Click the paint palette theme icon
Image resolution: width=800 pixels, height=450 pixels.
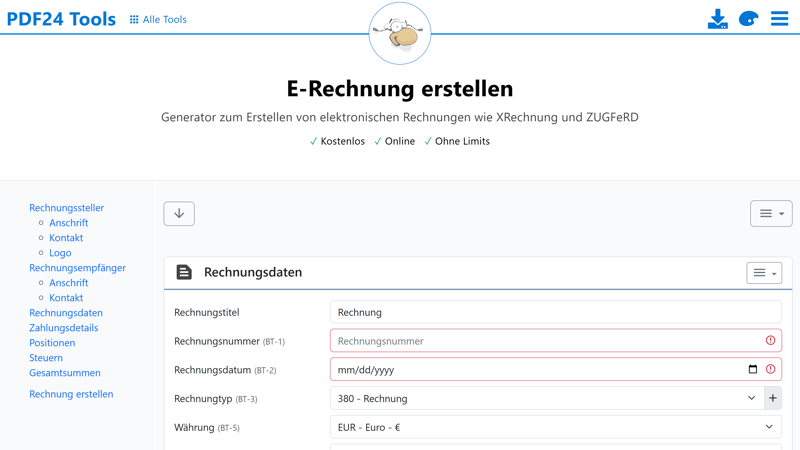(748, 19)
